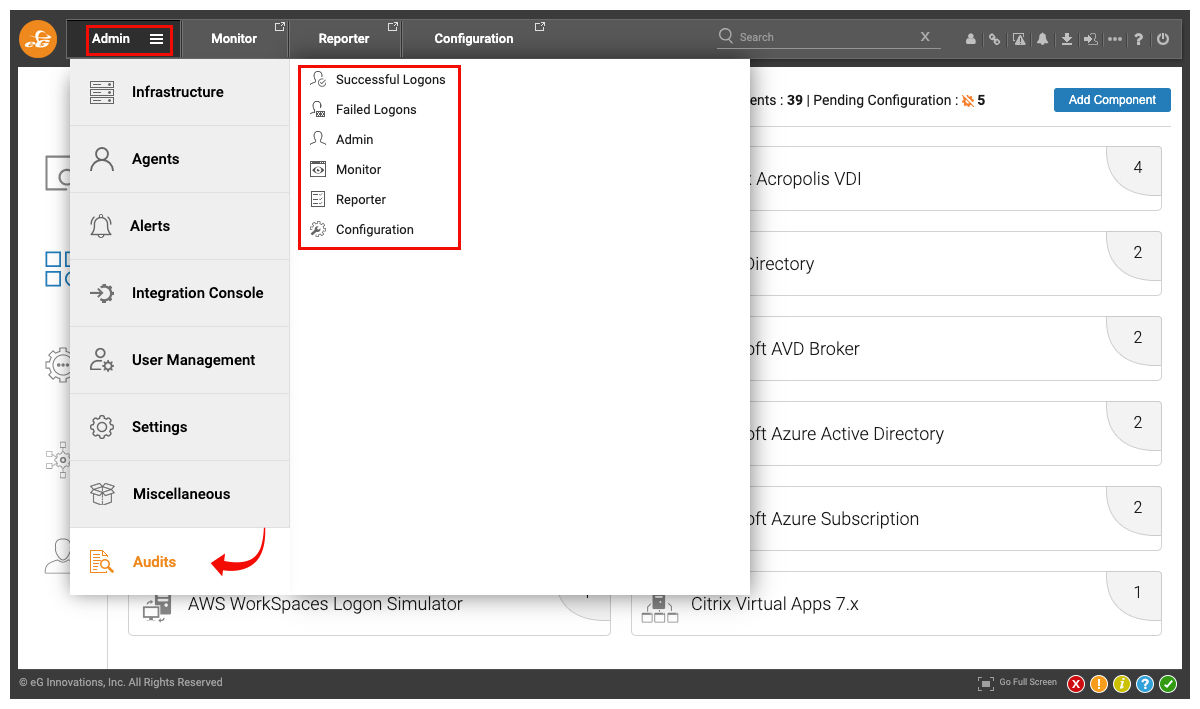Image resolution: width=1200 pixels, height=709 pixels.
Task: Open the Settings menu item
Action: [180, 427]
